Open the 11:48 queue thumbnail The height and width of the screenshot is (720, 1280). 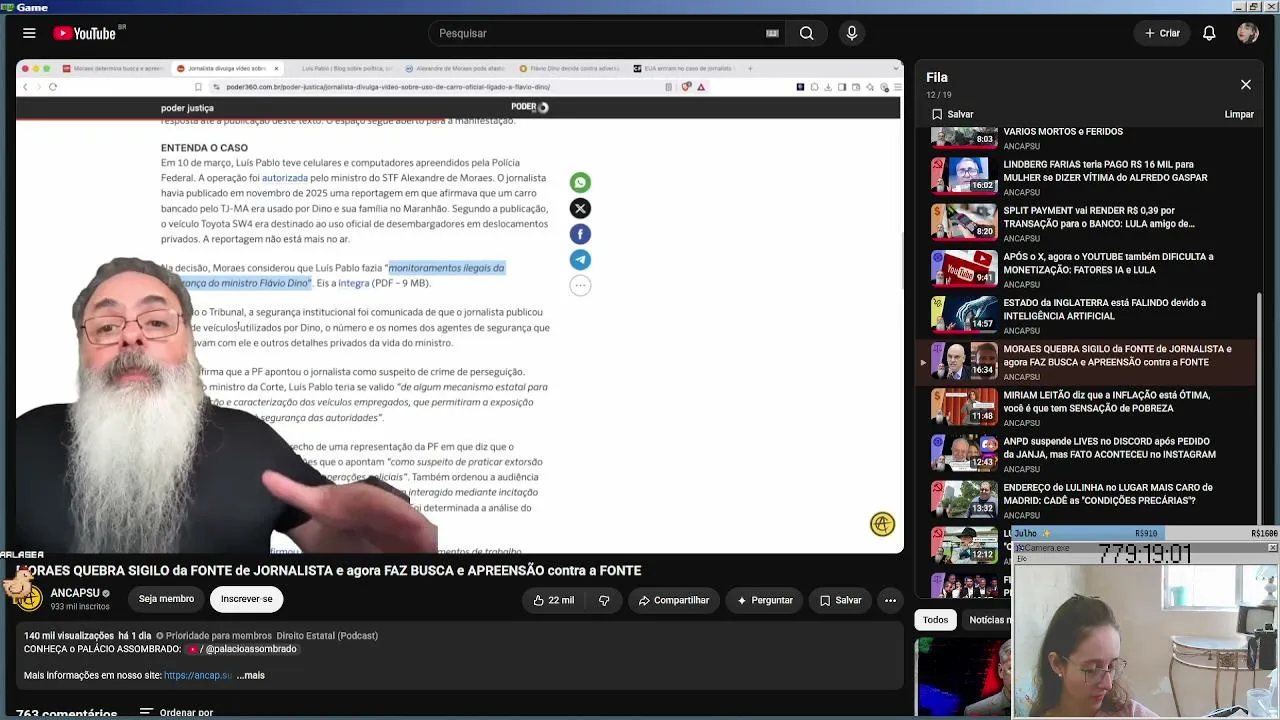click(964, 407)
